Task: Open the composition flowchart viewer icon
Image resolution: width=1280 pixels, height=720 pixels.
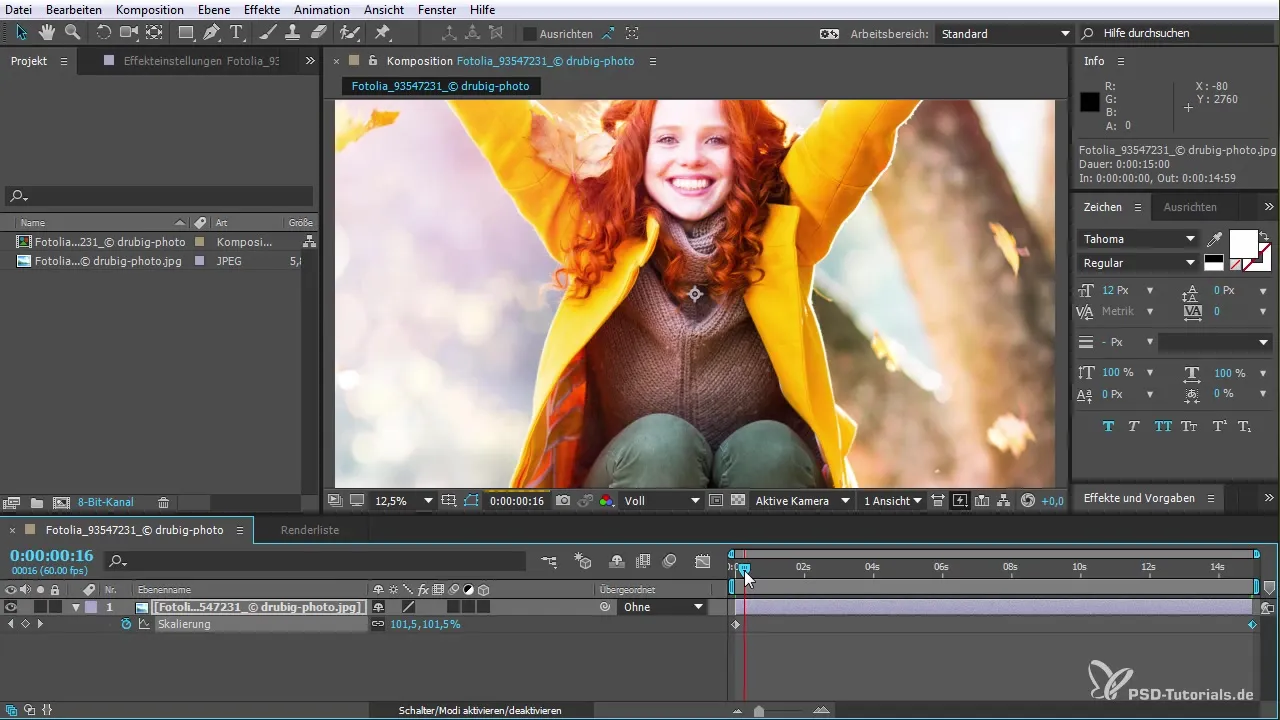Action: pyautogui.click(x=1003, y=501)
